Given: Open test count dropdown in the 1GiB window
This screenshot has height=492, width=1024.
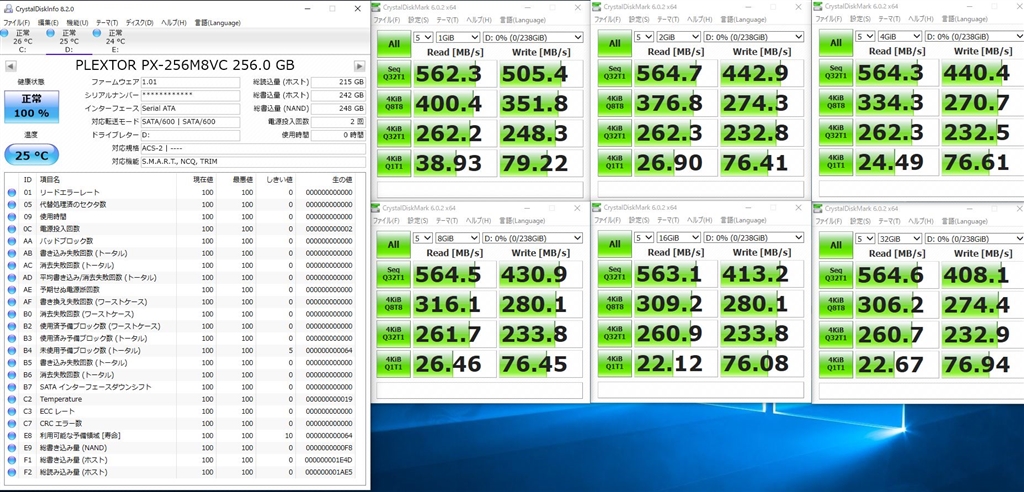Looking at the screenshot, I should pos(423,37).
